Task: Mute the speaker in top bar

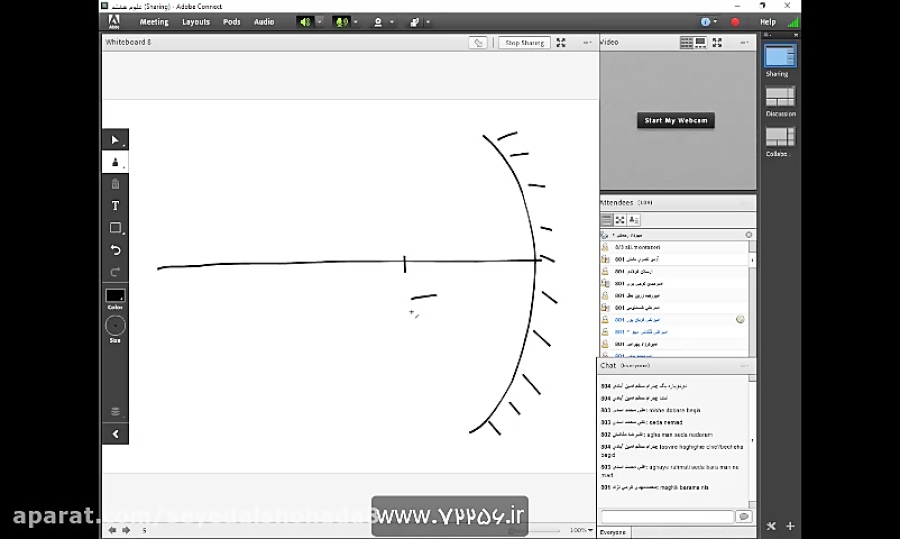Action: tap(305, 22)
